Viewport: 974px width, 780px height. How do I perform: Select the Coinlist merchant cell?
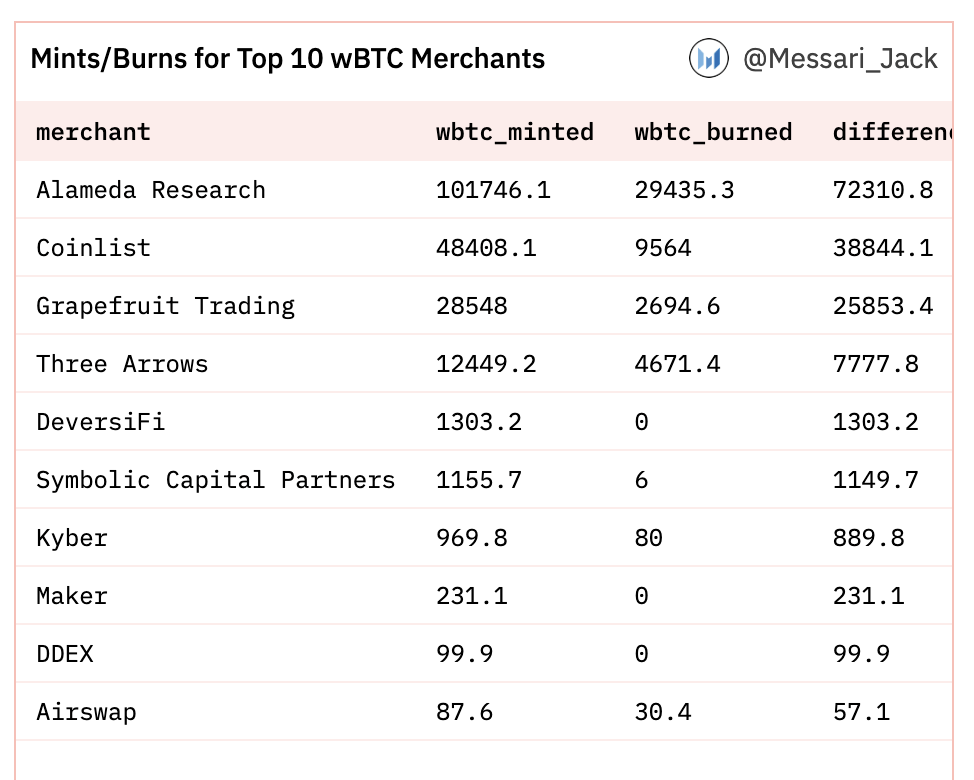[x=93, y=248]
